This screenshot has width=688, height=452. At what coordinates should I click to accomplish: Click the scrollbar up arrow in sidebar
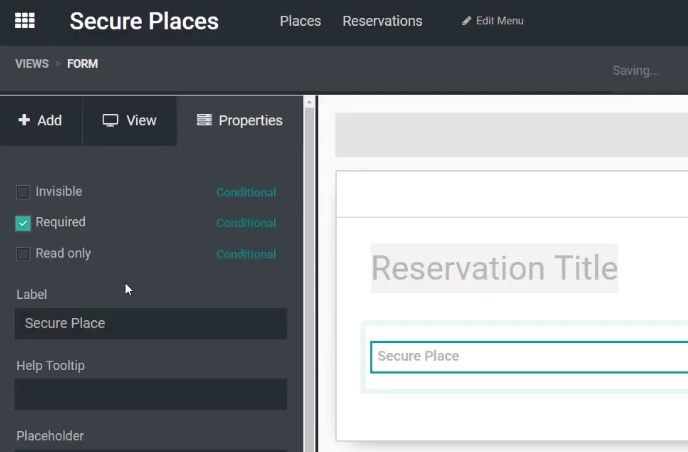point(309,102)
